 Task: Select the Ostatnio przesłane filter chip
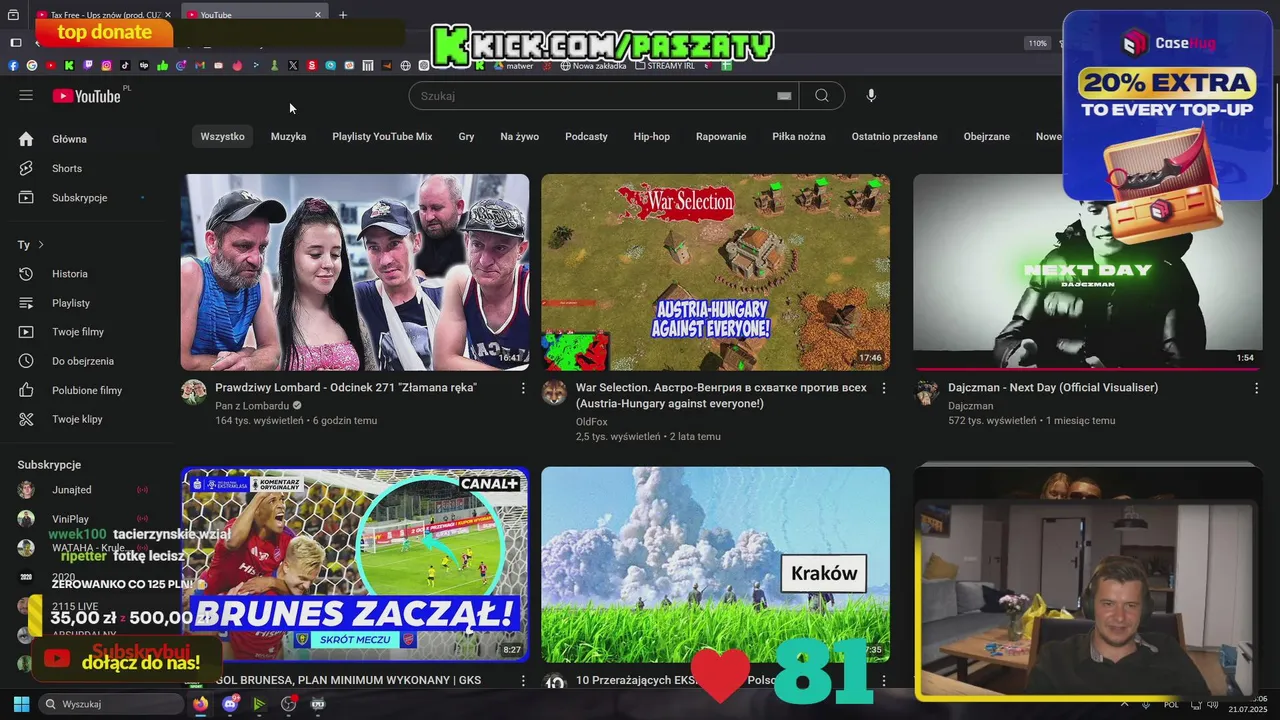tap(895, 136)
